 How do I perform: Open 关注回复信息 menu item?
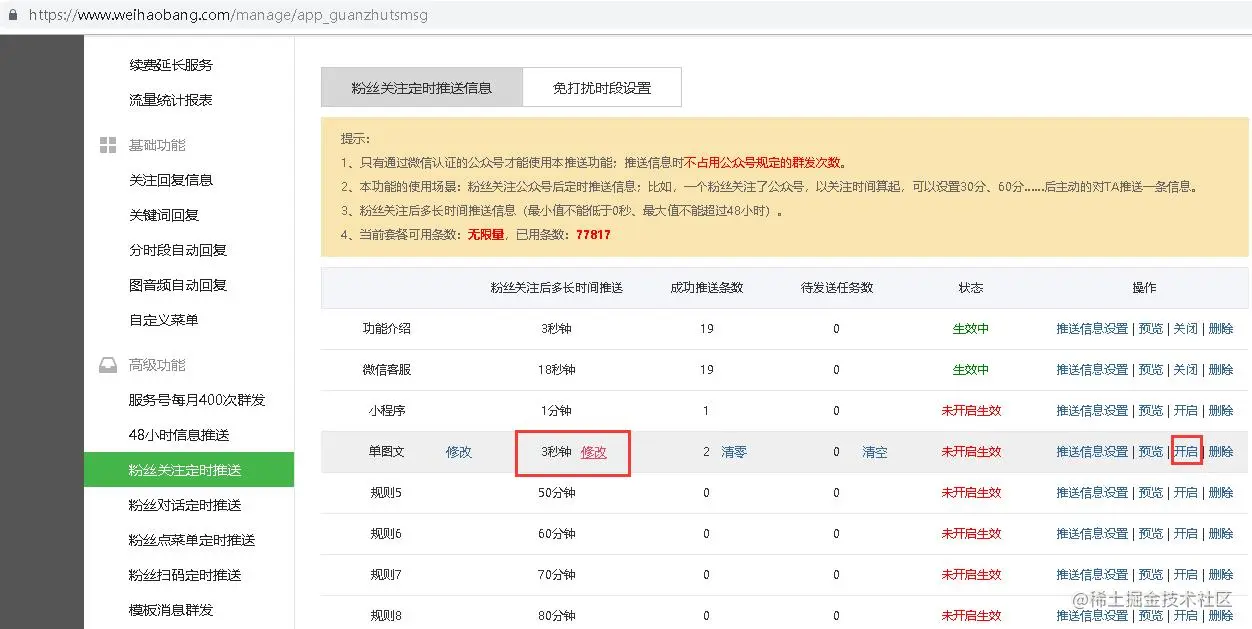(171, 180)
